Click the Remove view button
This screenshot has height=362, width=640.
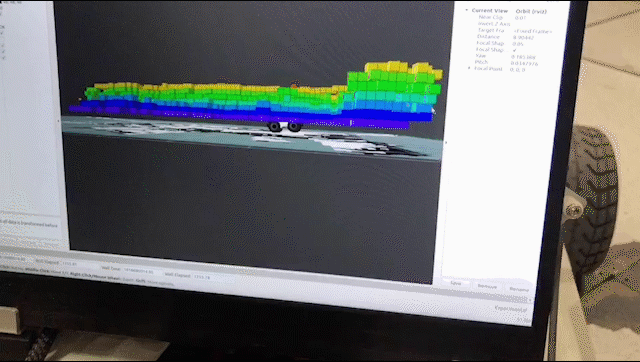click(x=487, y=286)
